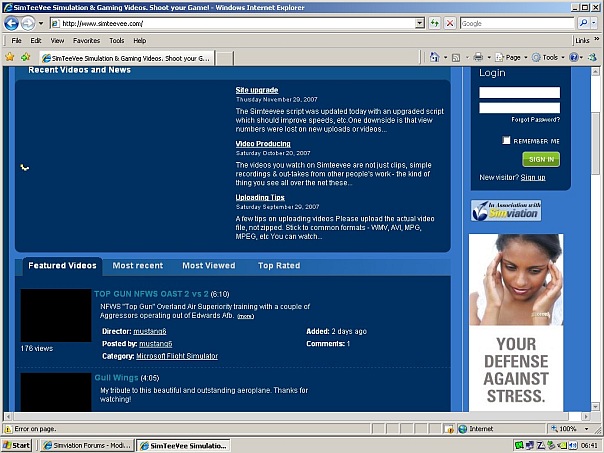
Task: Switch to the Most recent tab
Action: (x=138, y=266)
